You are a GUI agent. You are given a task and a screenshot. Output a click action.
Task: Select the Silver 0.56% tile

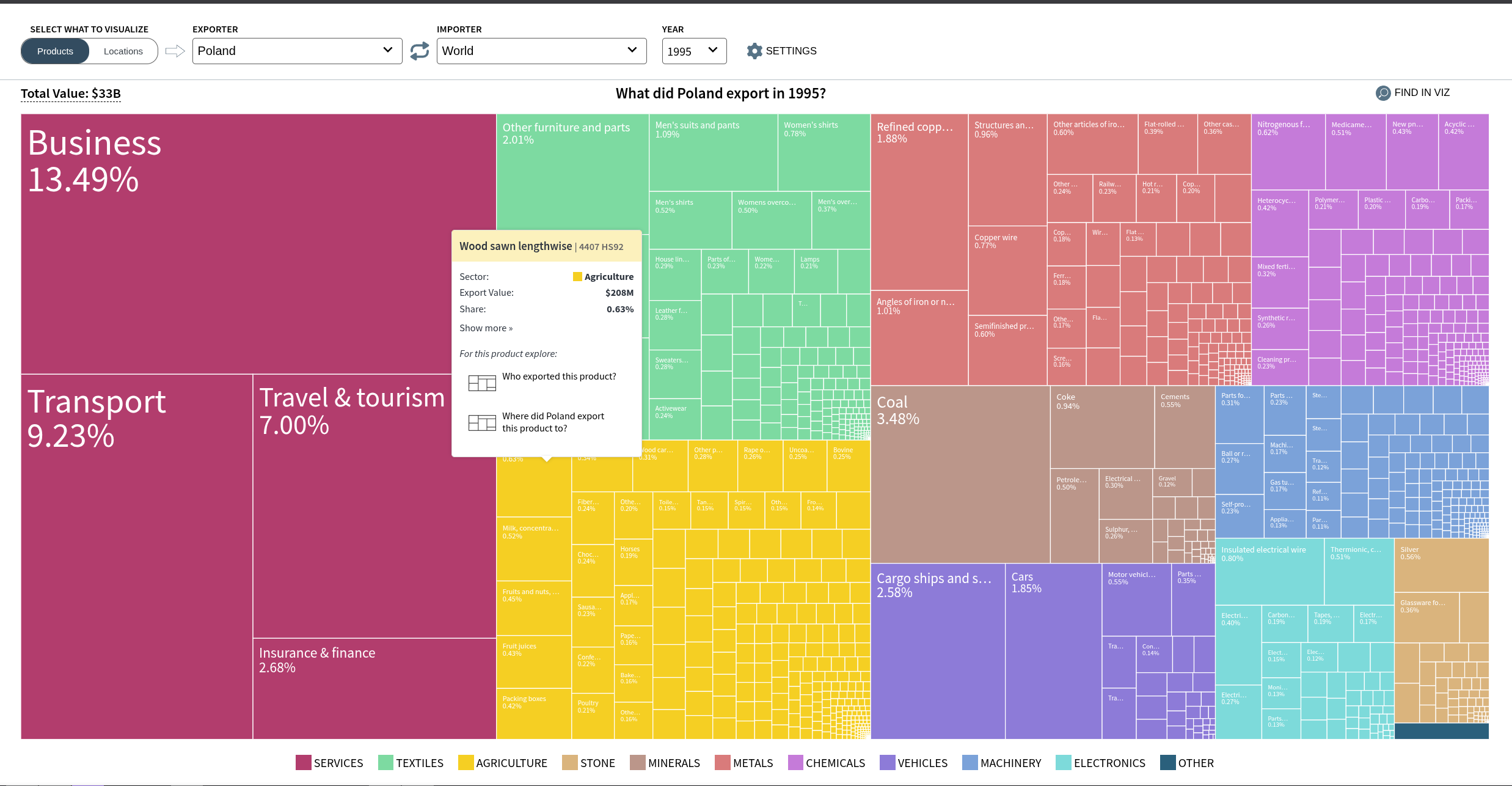click(1442, 565)
